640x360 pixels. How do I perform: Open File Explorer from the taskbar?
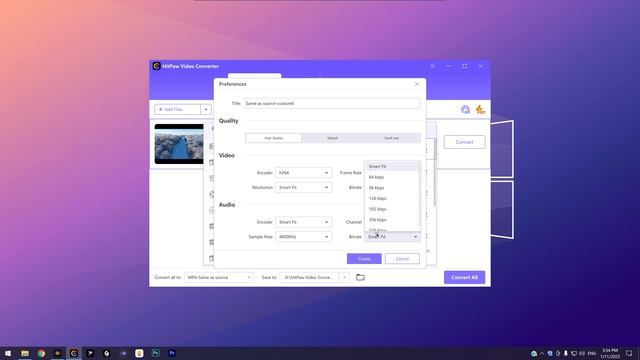(x=25, y=353)
